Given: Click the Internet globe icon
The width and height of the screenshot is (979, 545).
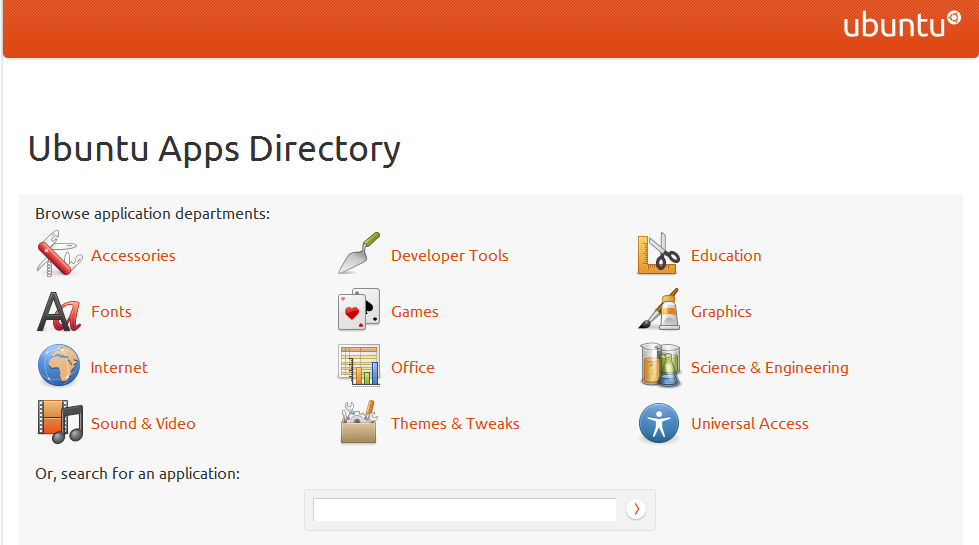Looking at the screenshot, I should click(x=59, y=366).
